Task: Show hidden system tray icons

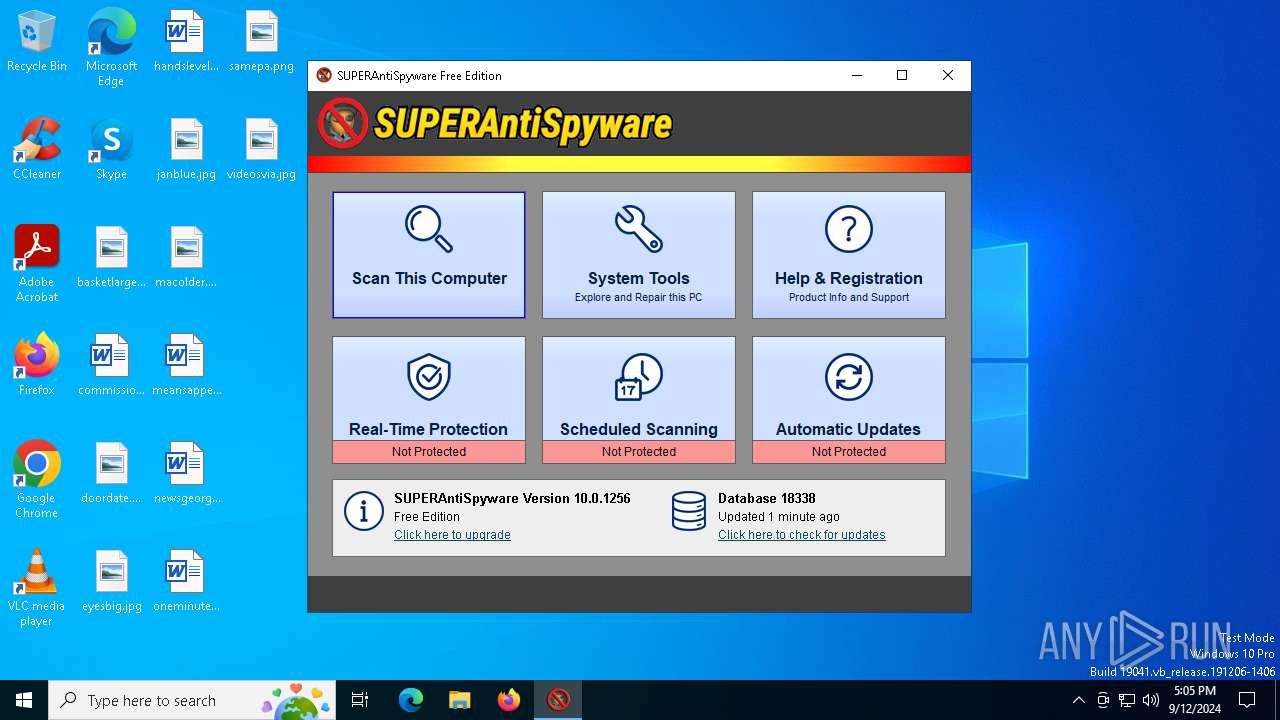Action: (1078, 700)
